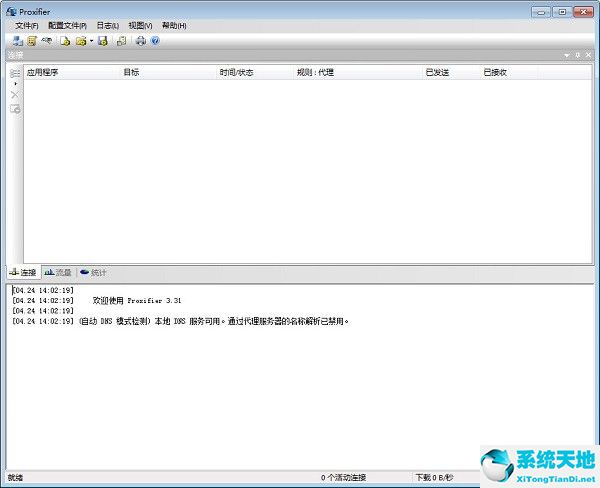Open the Proxy Servers settings icon
Viewport: 600px width, 488px height.
[17, 41]
